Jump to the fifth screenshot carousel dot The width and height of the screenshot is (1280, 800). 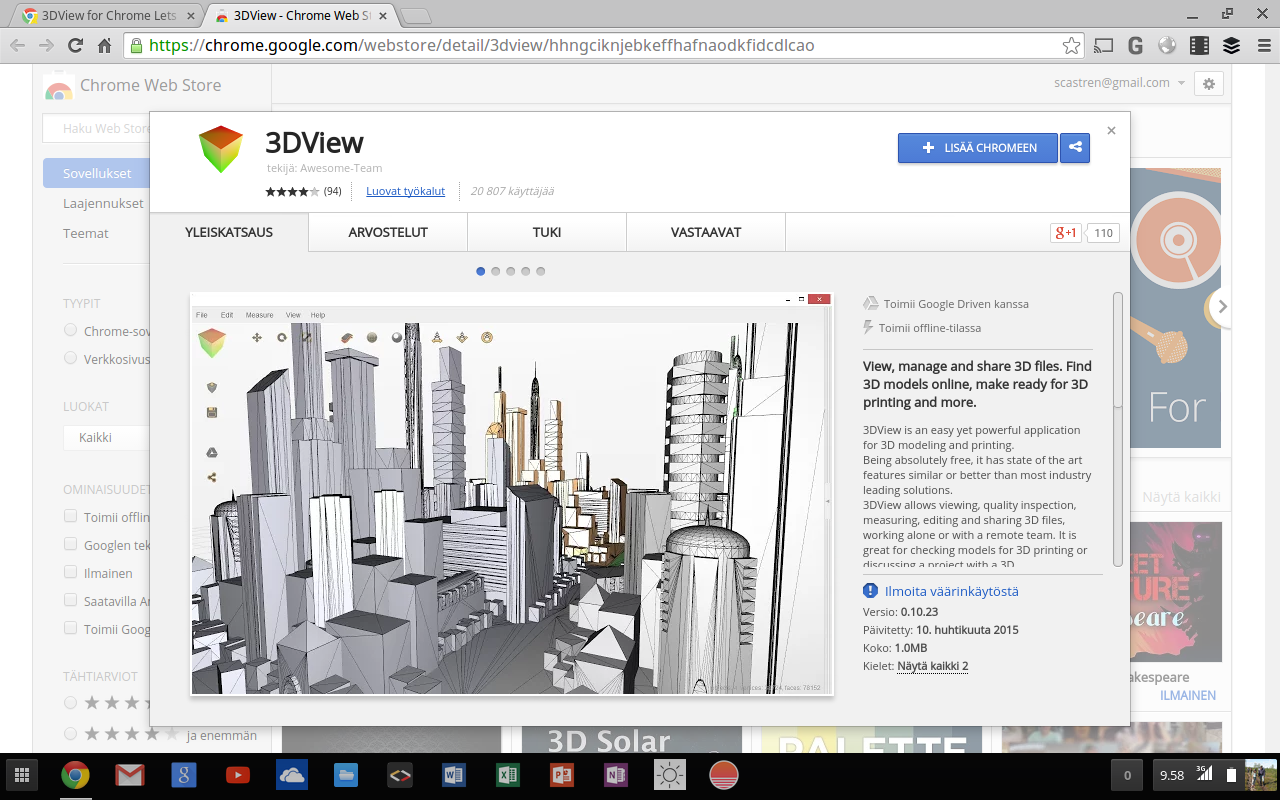(541, 271)
